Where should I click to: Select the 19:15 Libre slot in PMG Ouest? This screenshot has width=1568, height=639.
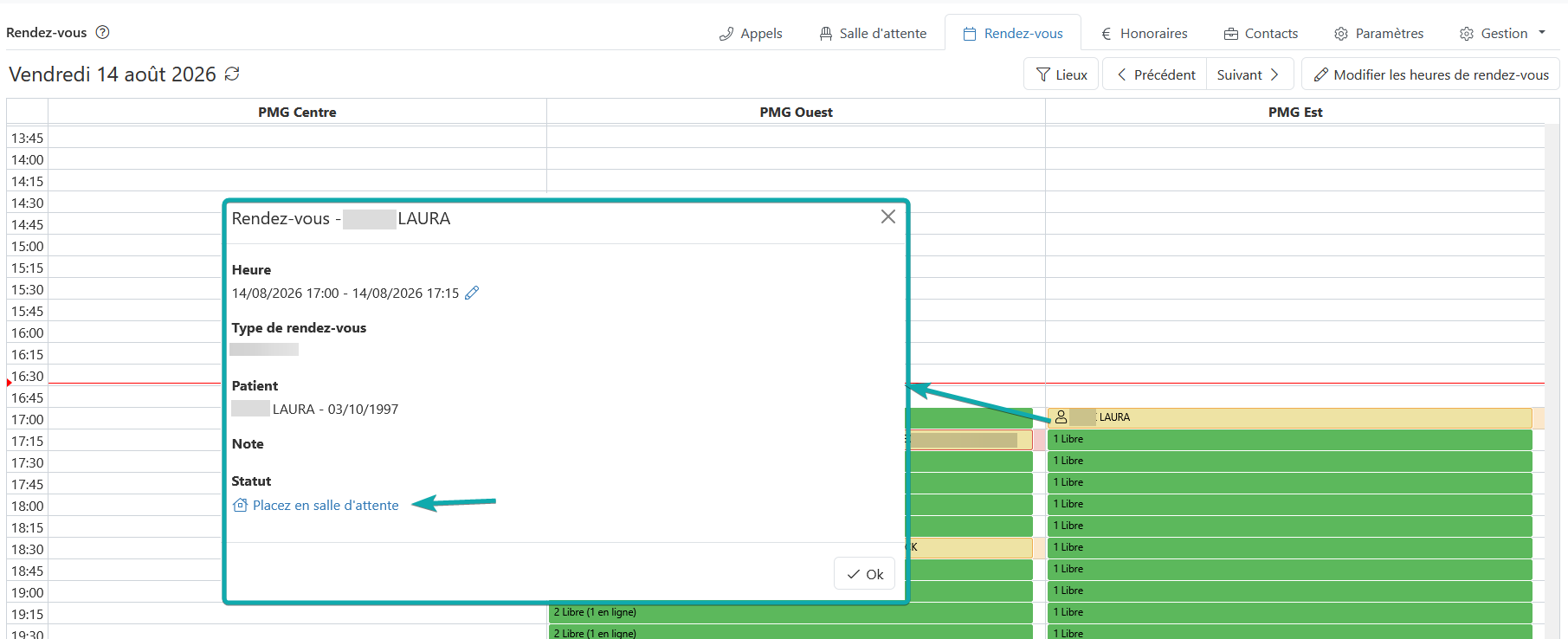click(790, 612)
